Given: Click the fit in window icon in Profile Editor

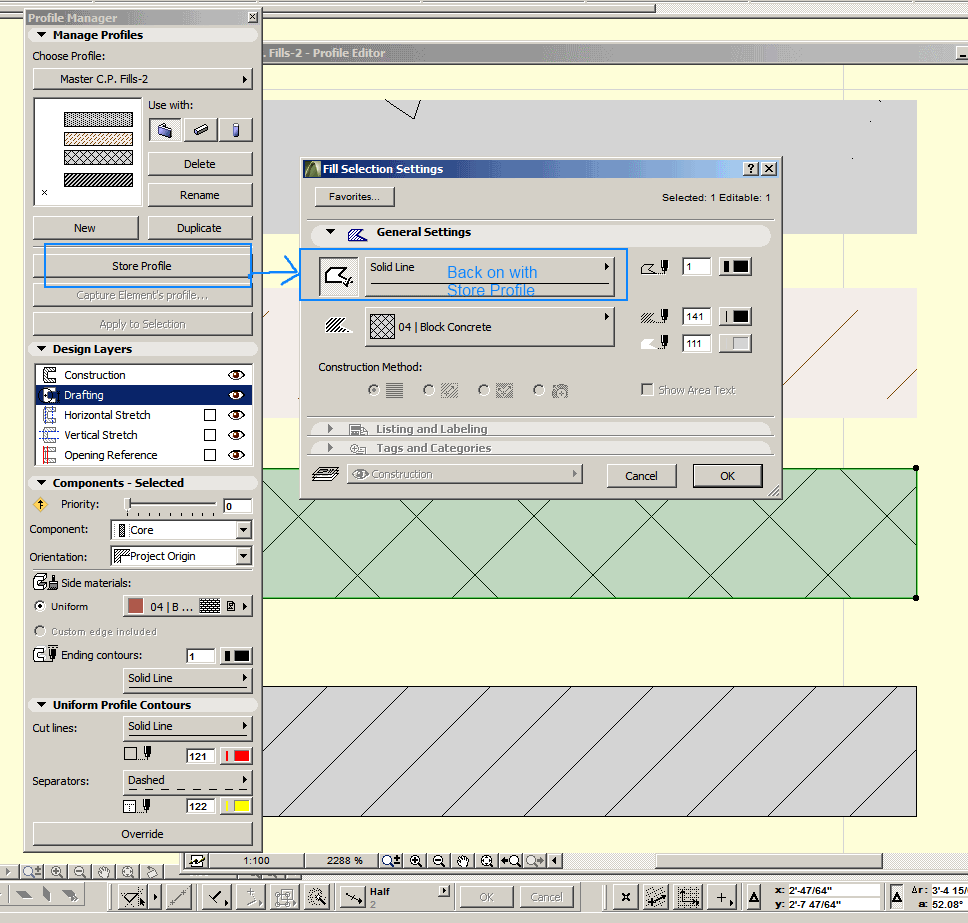Looking at the screenshot, I should pyautogui.click(x=486, y=861).
